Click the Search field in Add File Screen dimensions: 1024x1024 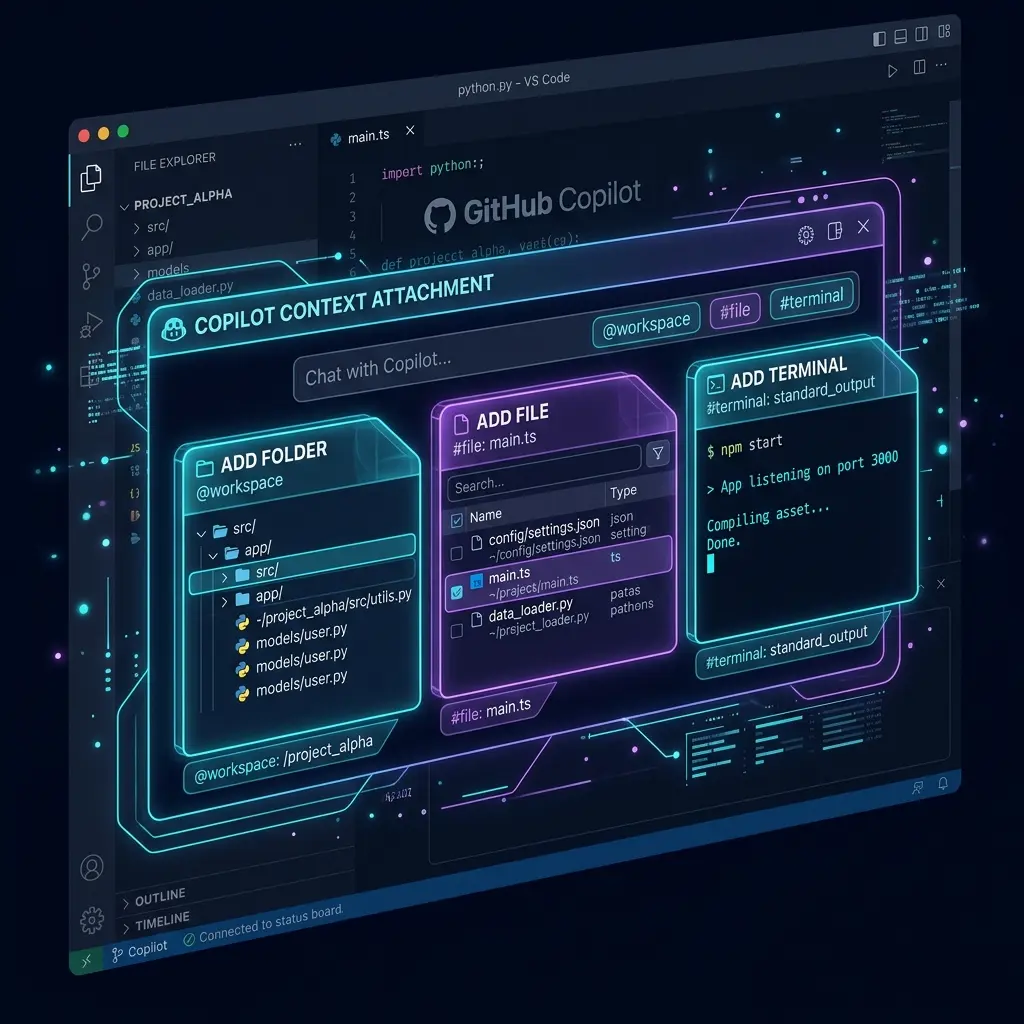tap(543, 473)
